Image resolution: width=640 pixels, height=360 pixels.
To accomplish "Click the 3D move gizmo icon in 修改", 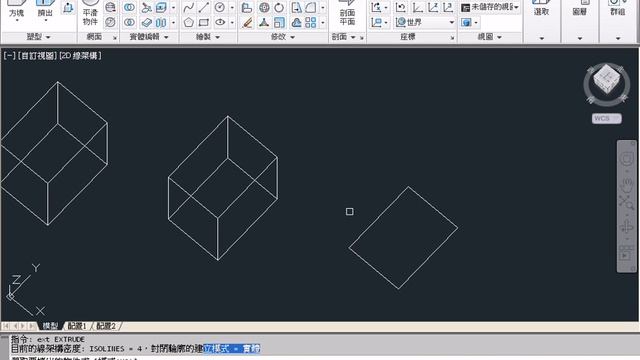I will tap(264, 7).
